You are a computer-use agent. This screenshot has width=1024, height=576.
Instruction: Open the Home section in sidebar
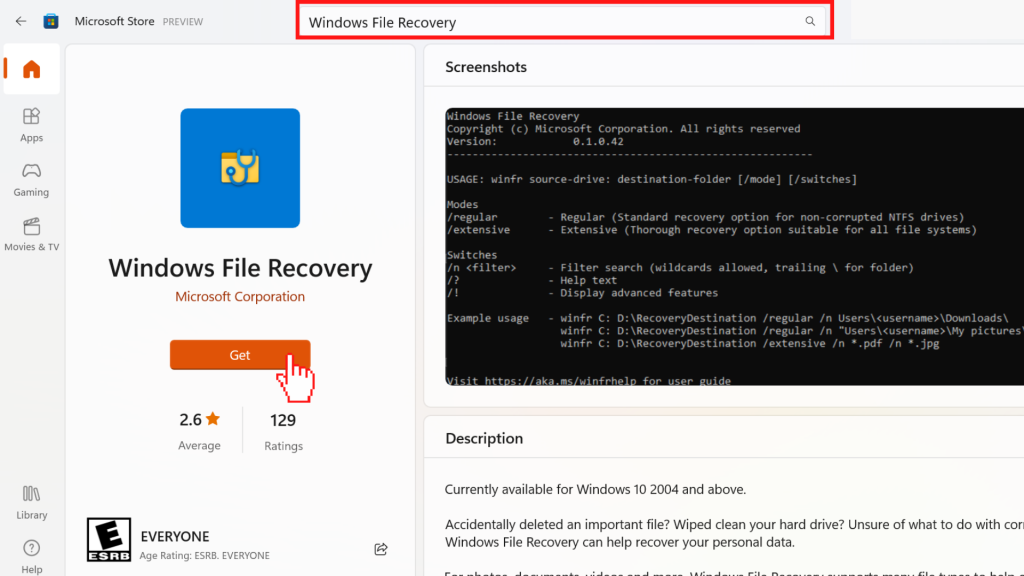pos(31,69)
